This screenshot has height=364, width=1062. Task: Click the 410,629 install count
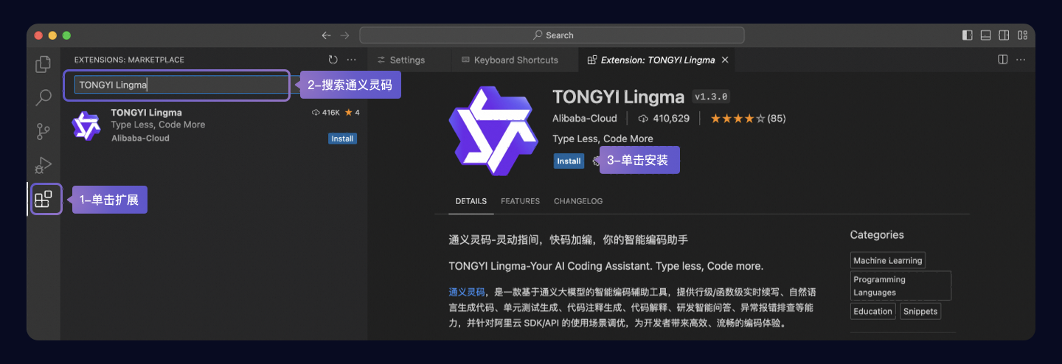point(664,118)
